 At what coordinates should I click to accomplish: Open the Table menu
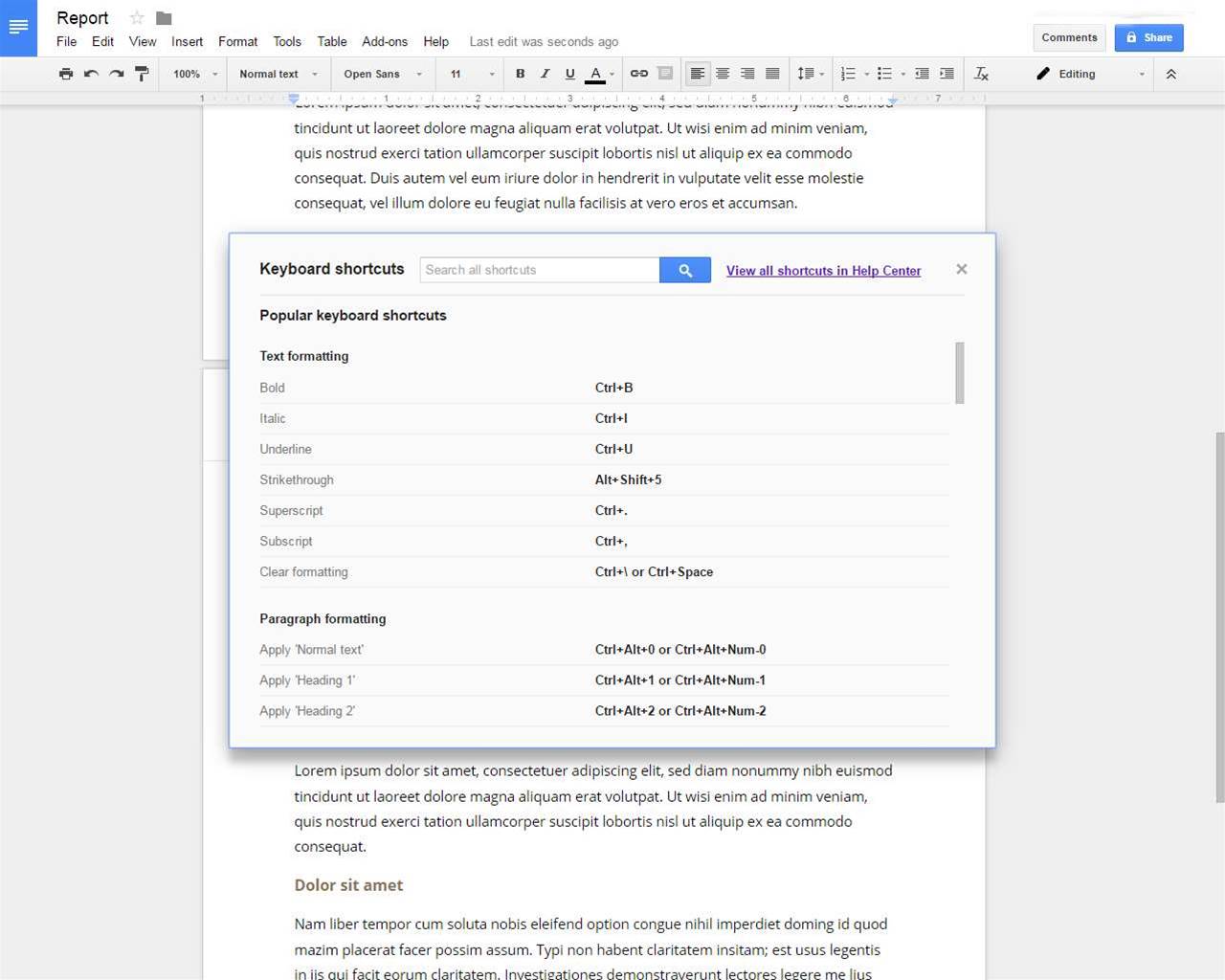(332, 41)
